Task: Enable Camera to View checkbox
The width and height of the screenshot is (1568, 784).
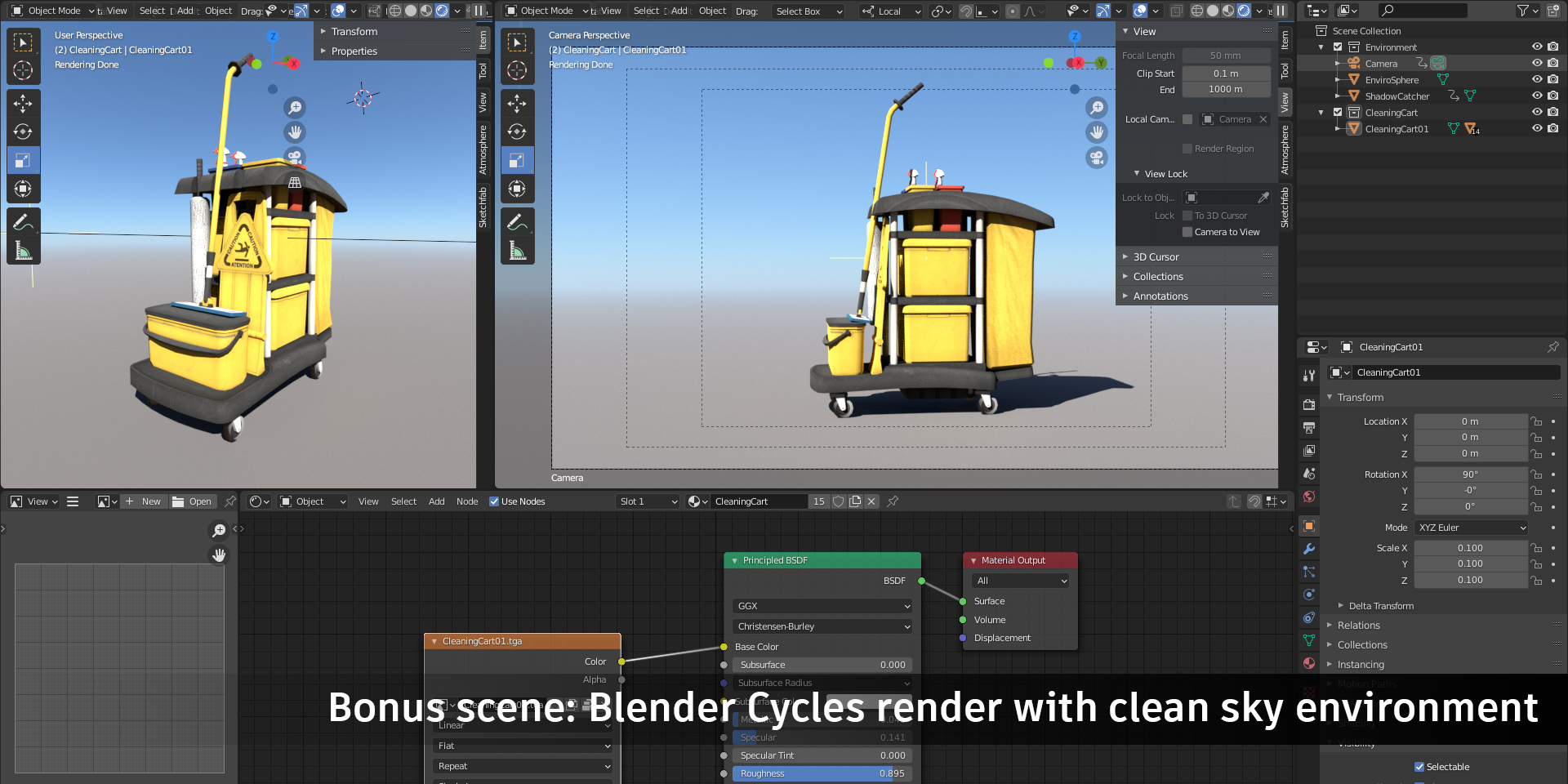Action: tap(1187, 232)
